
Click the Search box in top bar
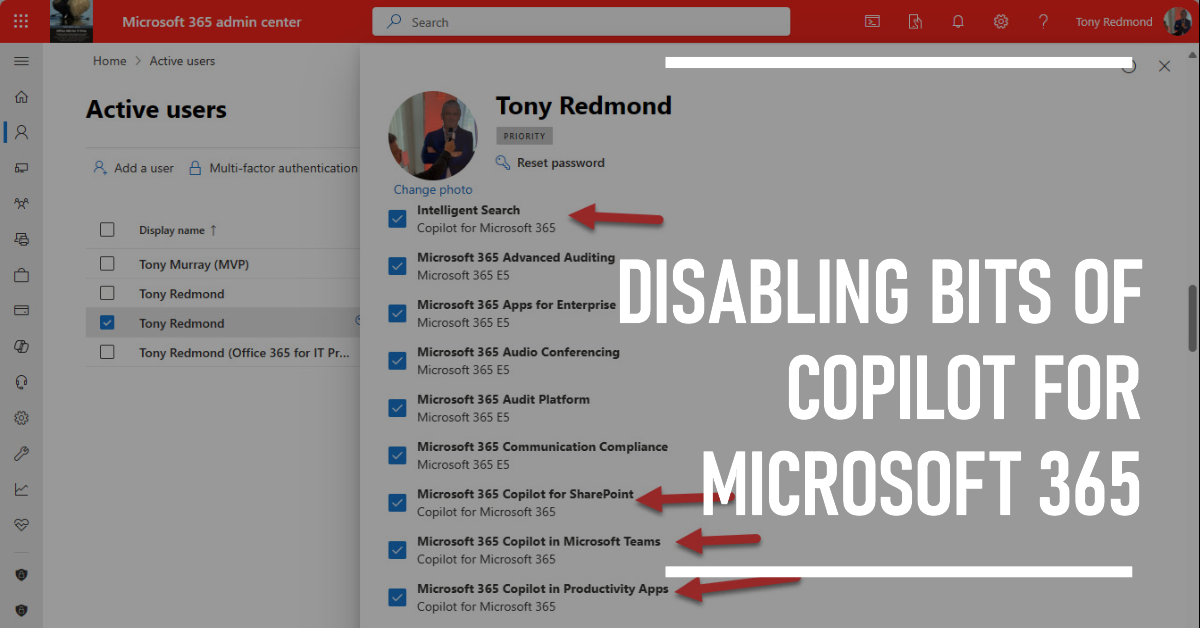[x=580, y=21]
